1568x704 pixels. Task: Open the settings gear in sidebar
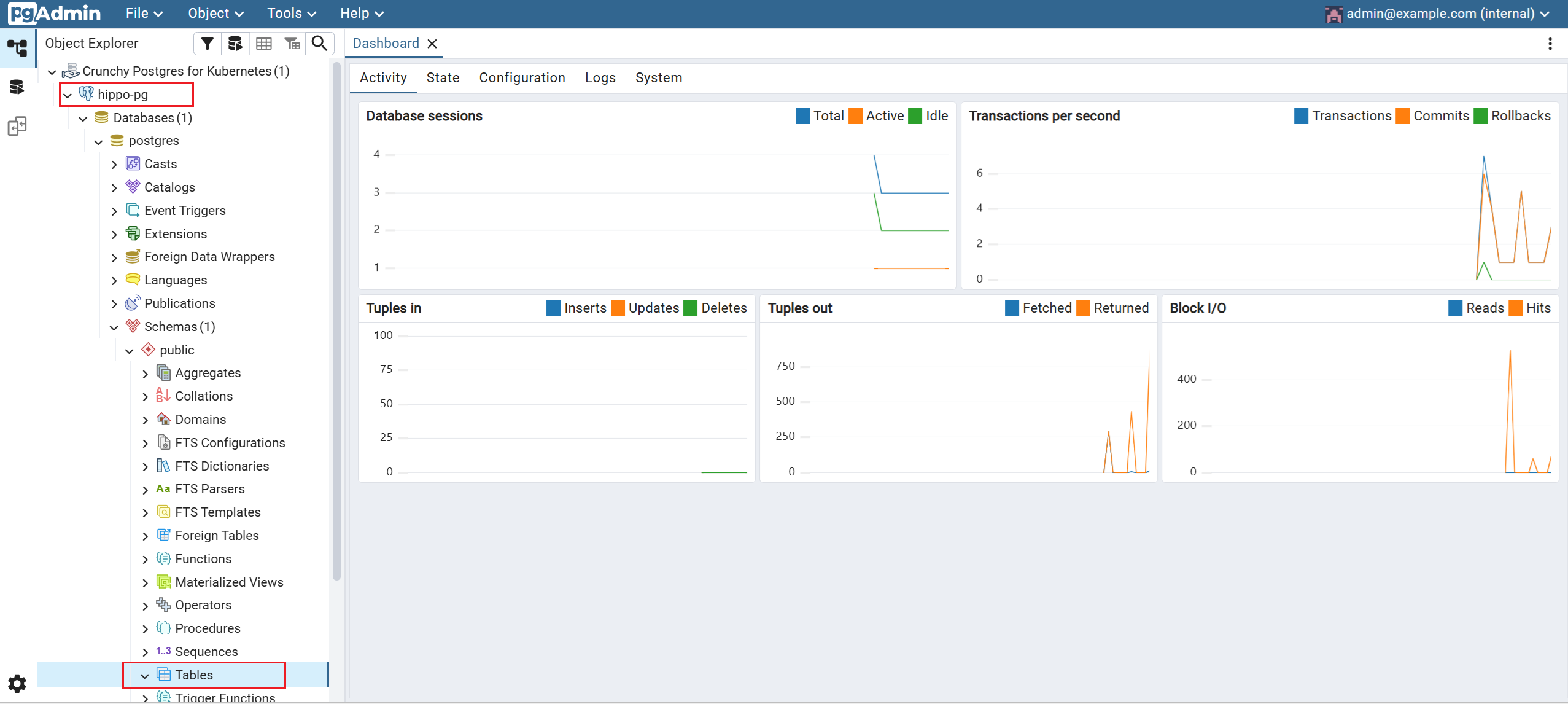pyautogui.click(x=17, y=683)
